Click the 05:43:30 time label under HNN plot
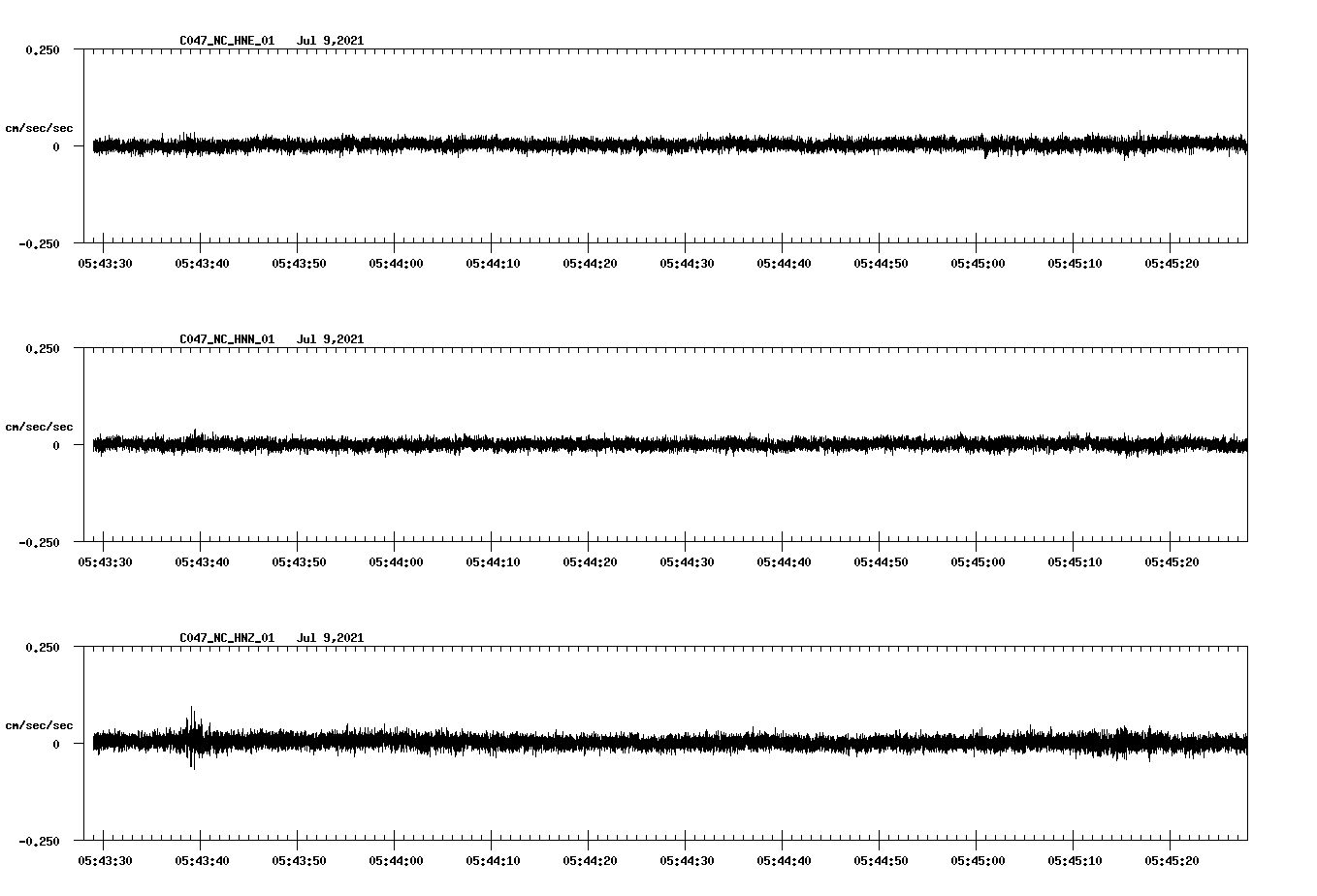 [105, 562]
